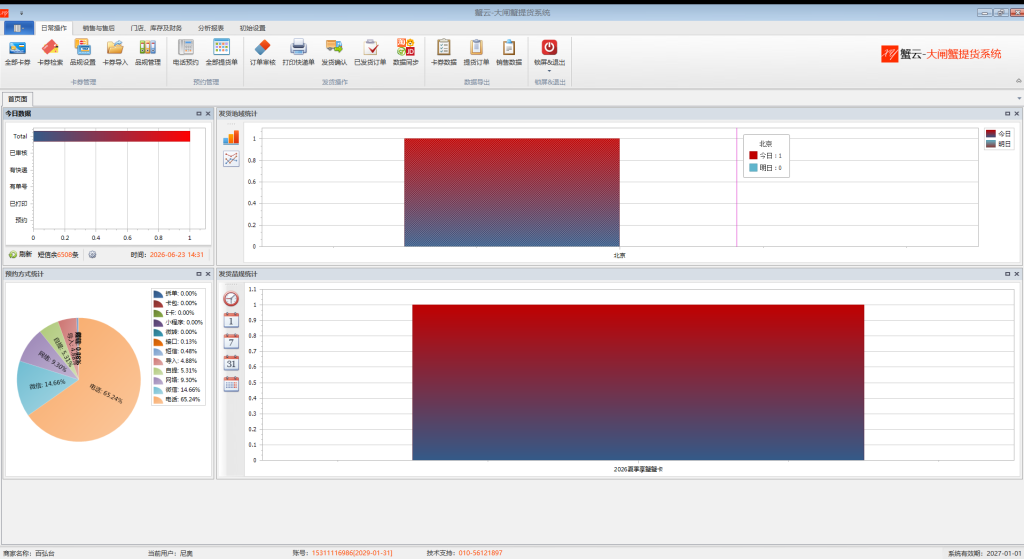Screen dimensions: 1024x559
Task: Open the 分析报表 ribbon tab
Action: pos(211,28)
